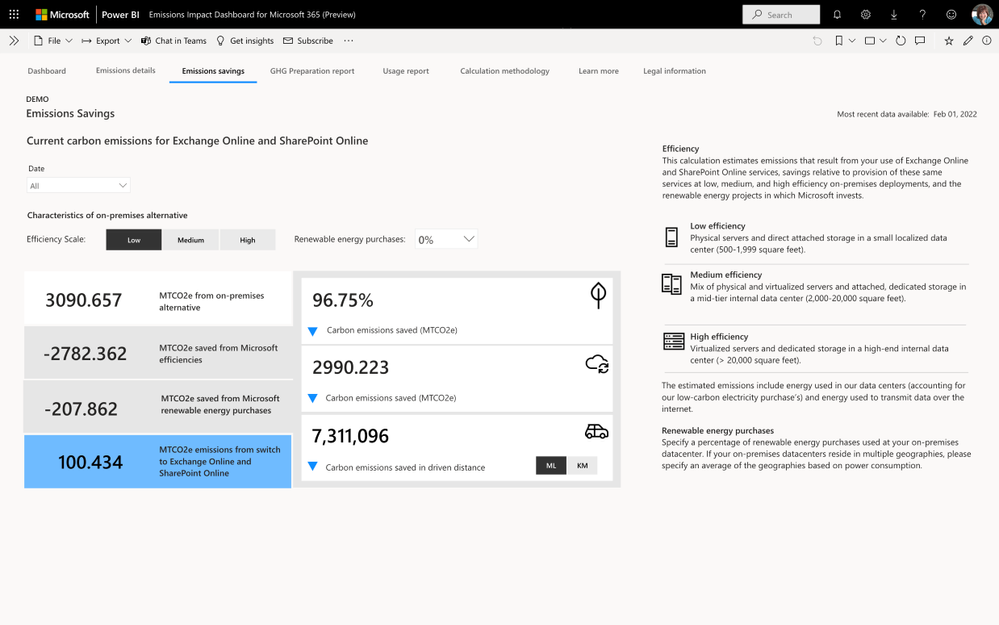
Task: Click Chat in Teams
Action: pos(173,41)
